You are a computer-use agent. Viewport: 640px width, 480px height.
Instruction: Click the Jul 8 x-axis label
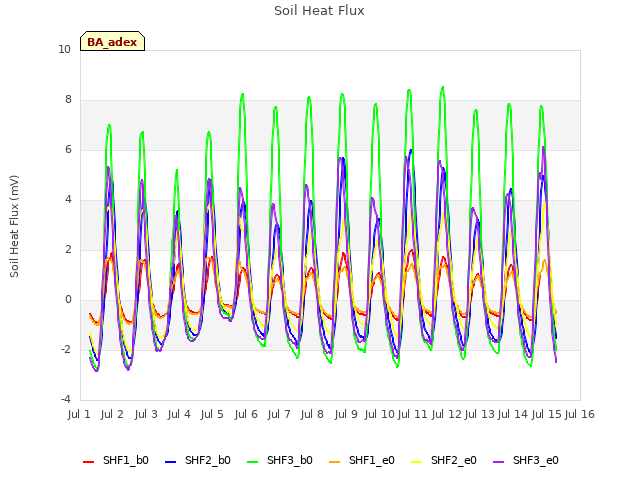pos(312,414)
